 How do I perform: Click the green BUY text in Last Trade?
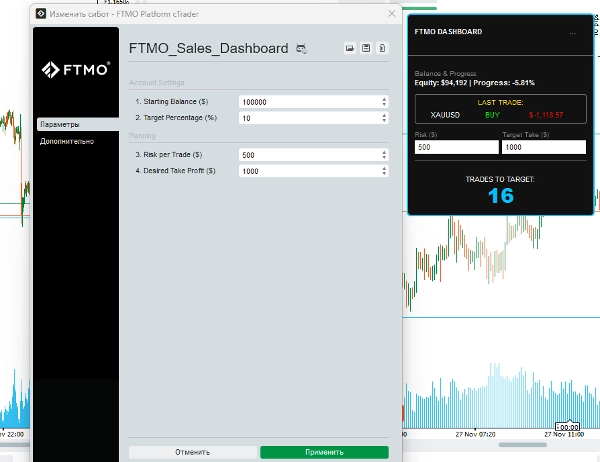click(x=492, y=115)
